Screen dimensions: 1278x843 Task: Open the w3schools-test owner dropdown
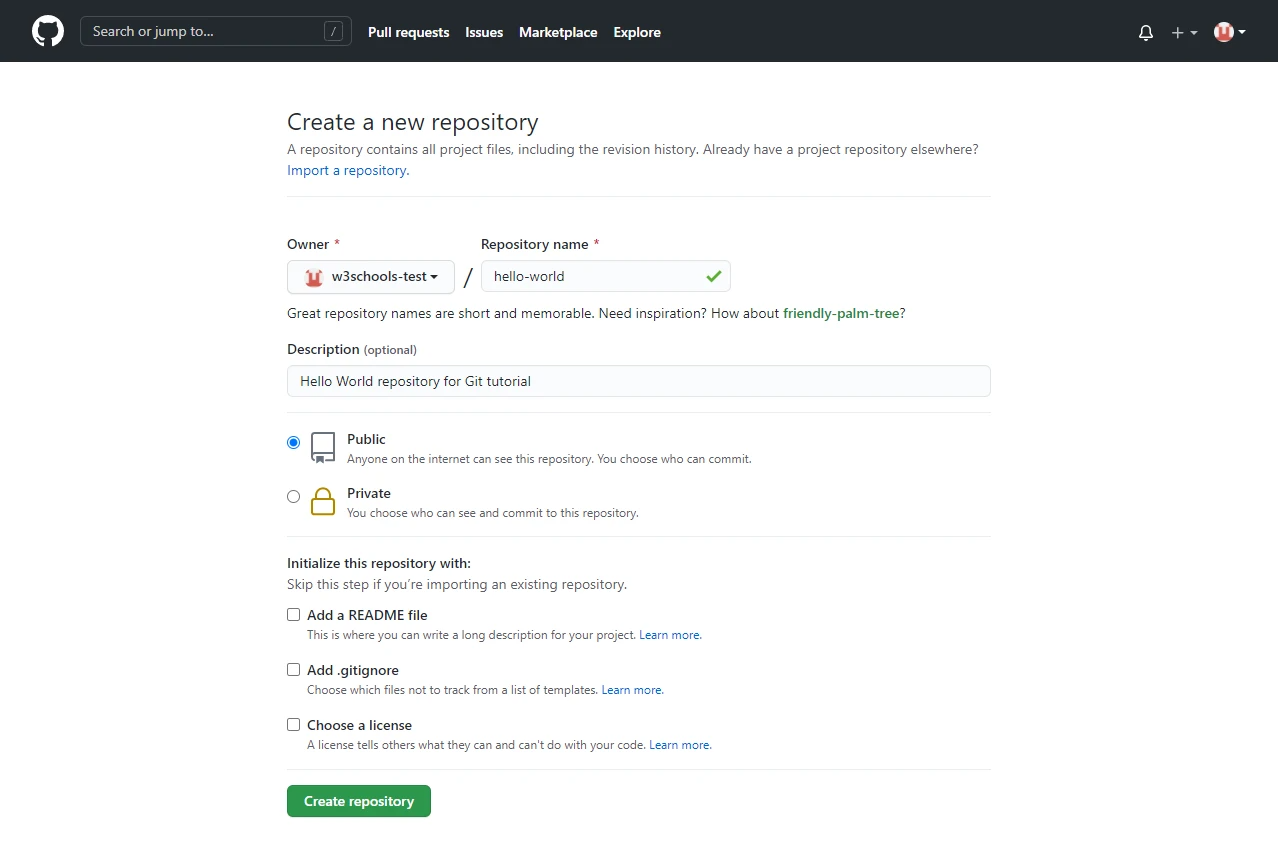pos(370,277)
